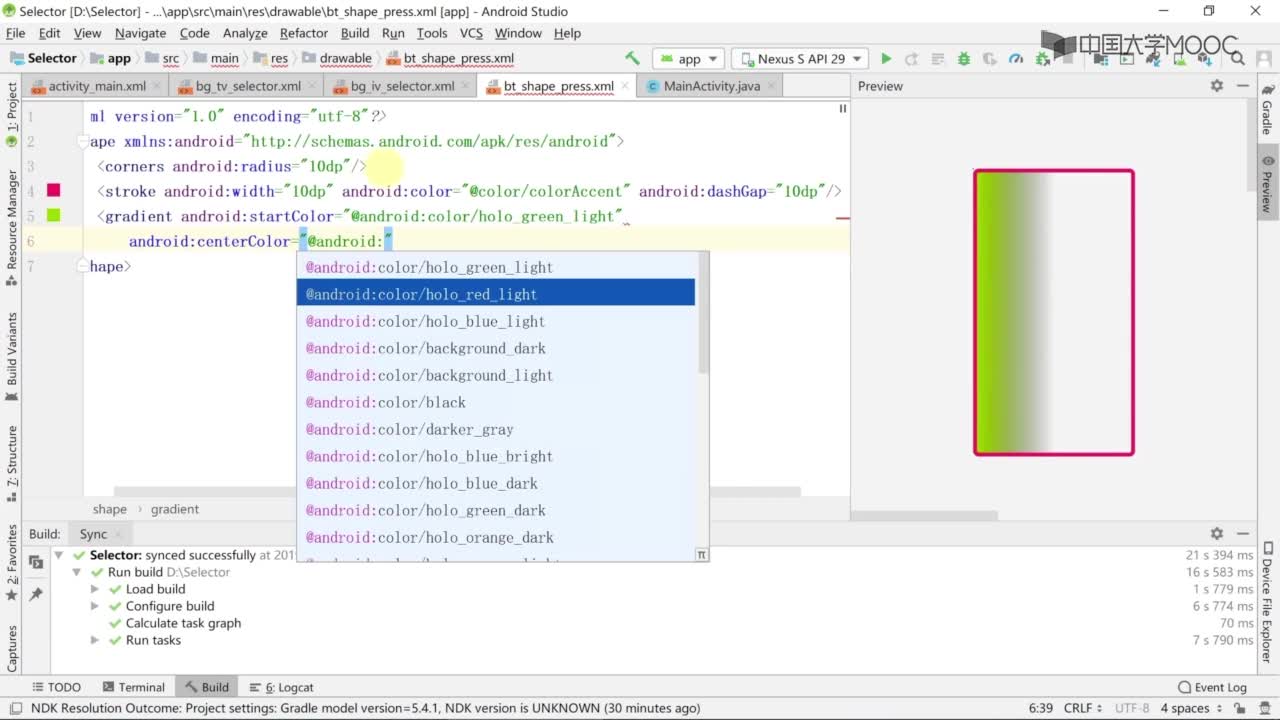This screenshot has height=720, width=1280.
Task: Open the Terminal tool window
Action: pyautogui.click(x=134, y=687)
